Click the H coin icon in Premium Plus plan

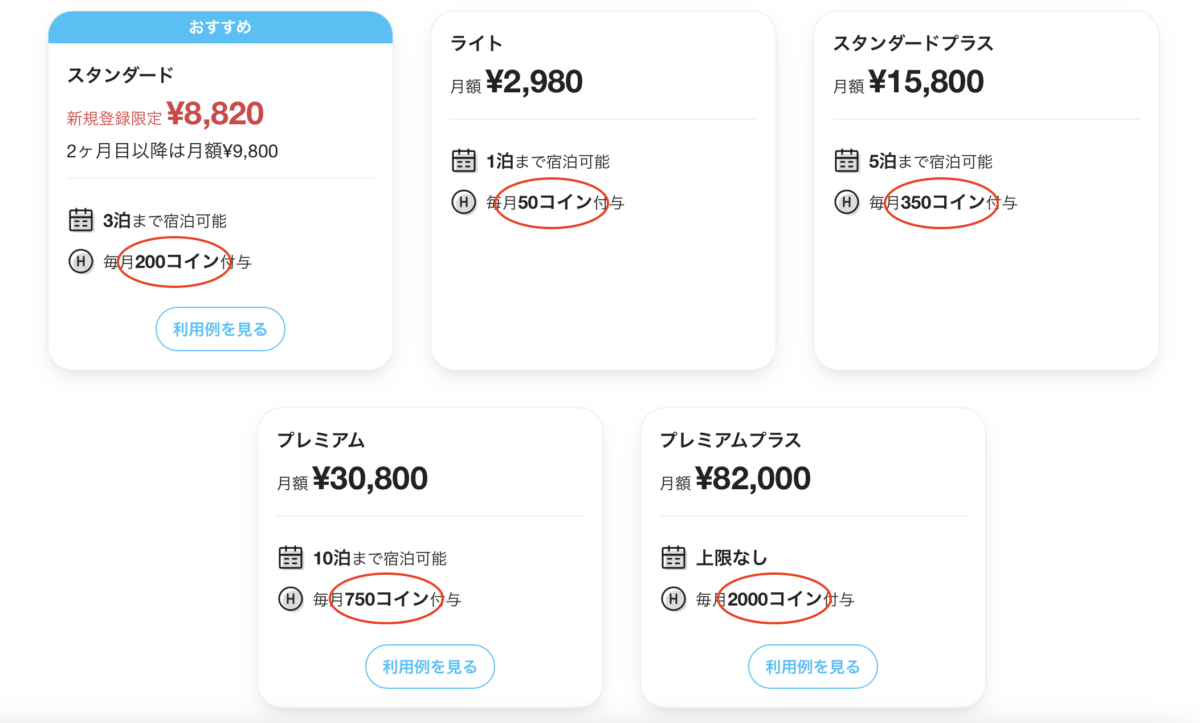tap(674, 600)
